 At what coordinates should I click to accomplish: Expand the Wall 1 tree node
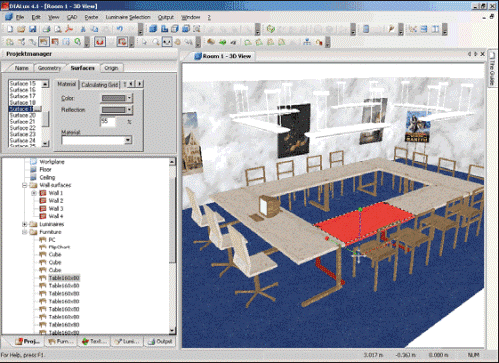click(x=34, y=193)
